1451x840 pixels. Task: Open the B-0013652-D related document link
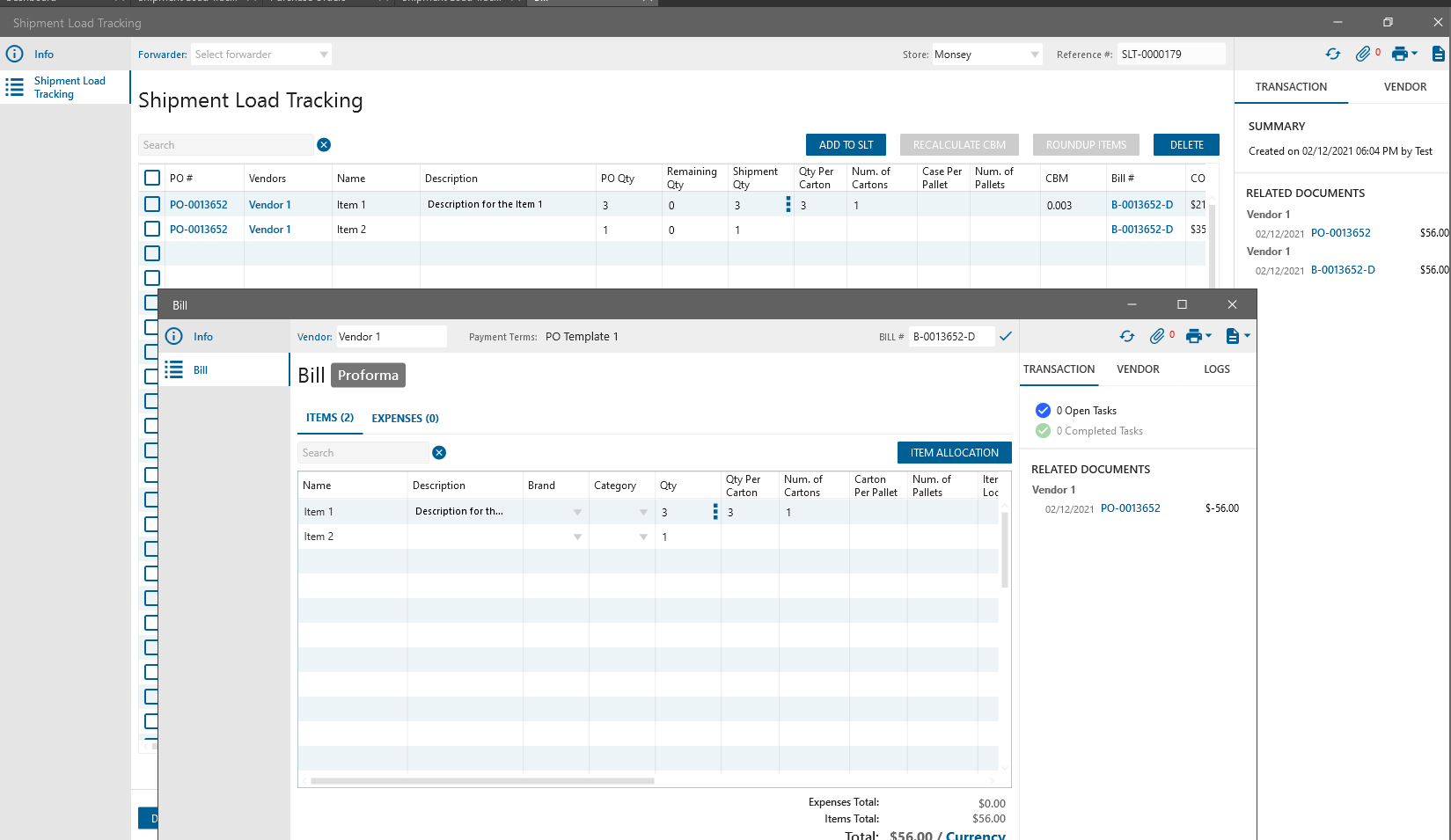pos(1342,270)
